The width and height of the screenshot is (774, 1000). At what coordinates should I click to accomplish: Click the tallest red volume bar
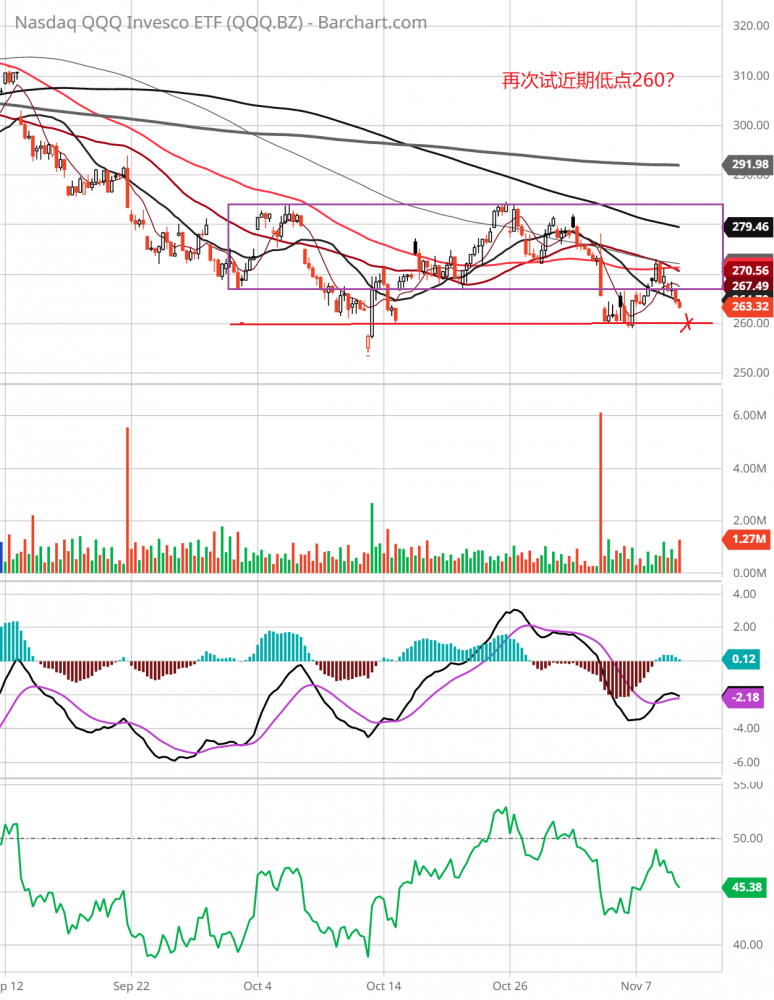[x=600, y=490]
